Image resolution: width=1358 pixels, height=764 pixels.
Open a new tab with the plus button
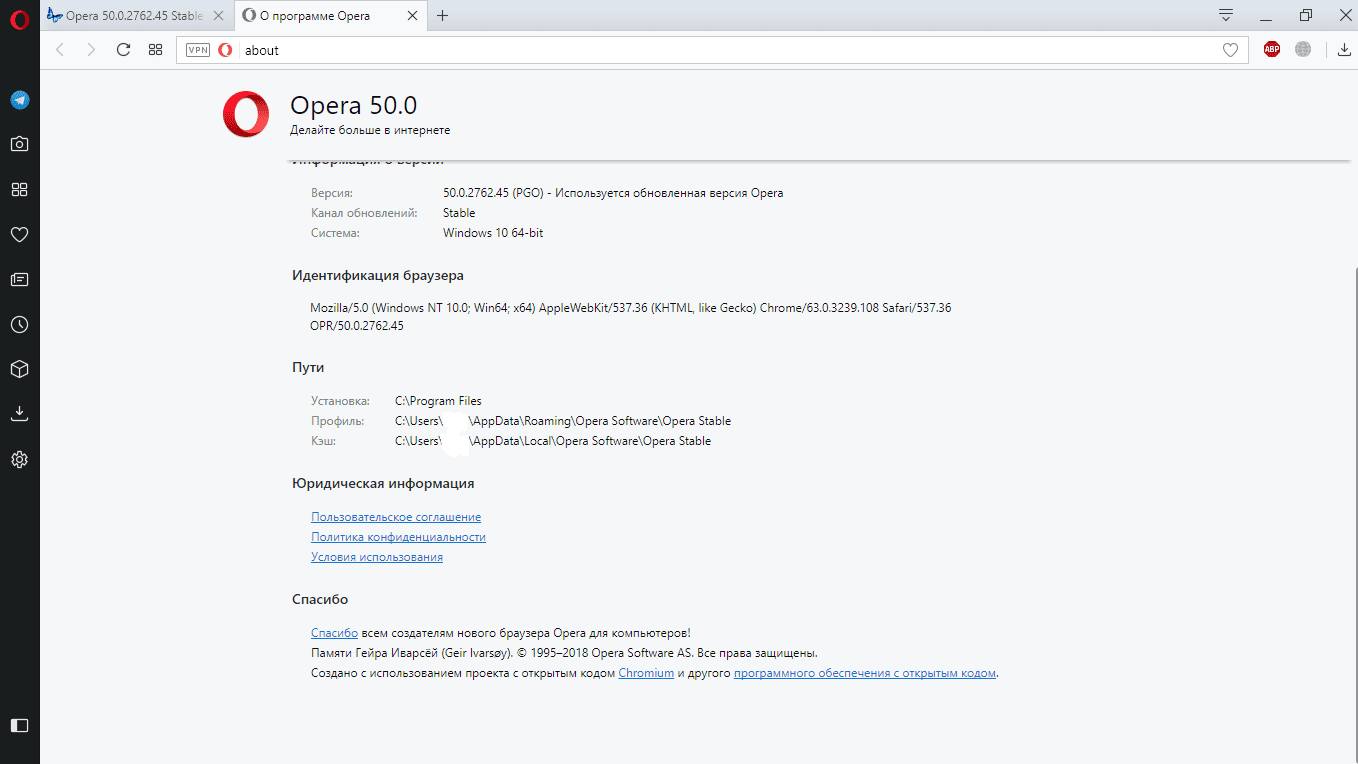click(x=443, y=16)
